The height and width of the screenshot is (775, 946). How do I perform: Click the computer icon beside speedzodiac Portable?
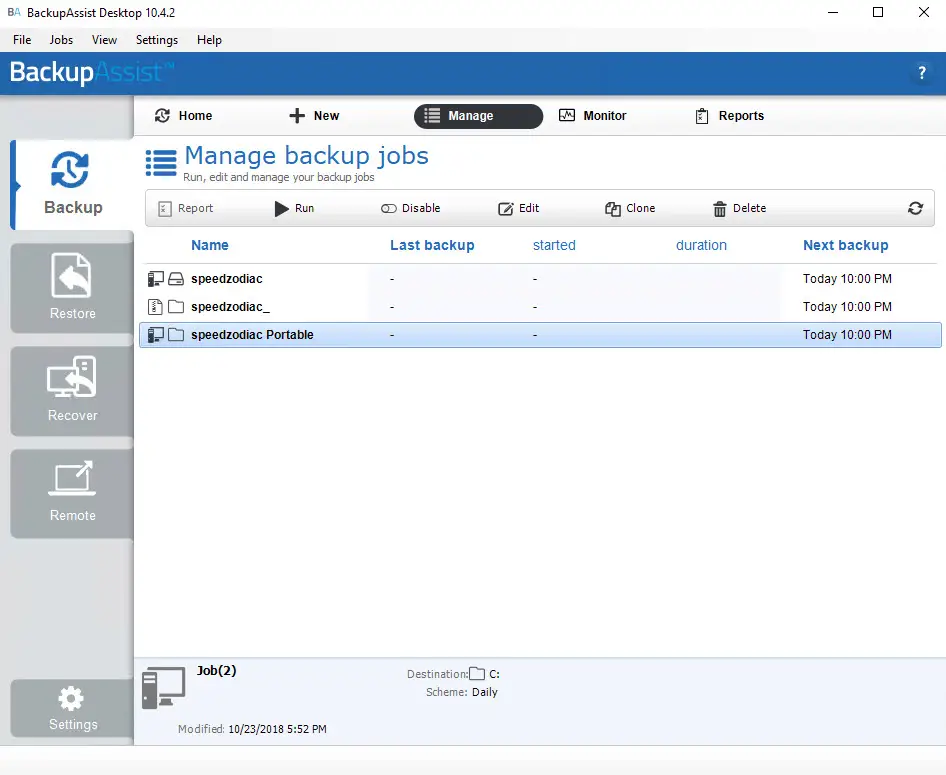pyautogui.click(x=156, y=335)
